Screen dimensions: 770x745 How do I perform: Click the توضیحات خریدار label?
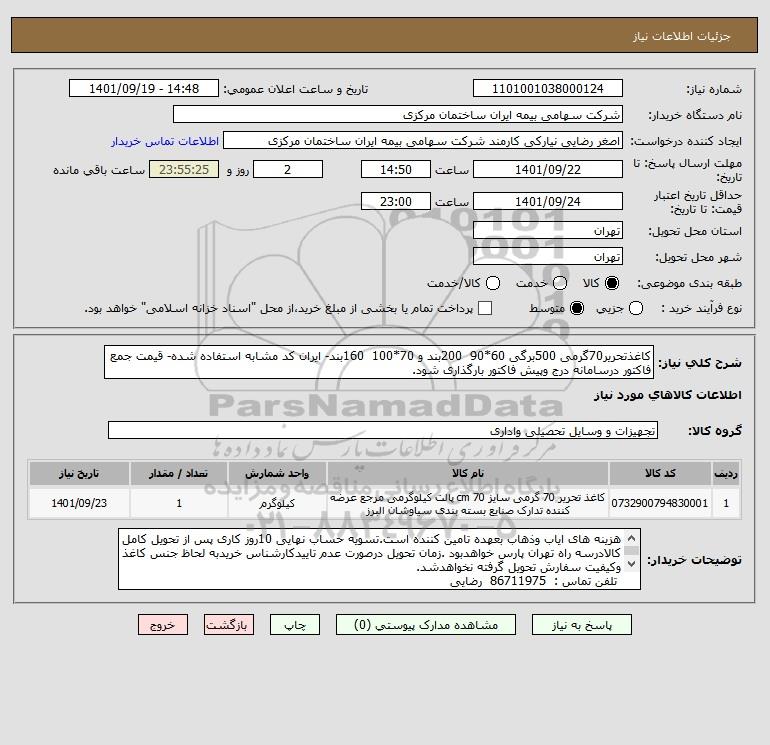(694, 560)
